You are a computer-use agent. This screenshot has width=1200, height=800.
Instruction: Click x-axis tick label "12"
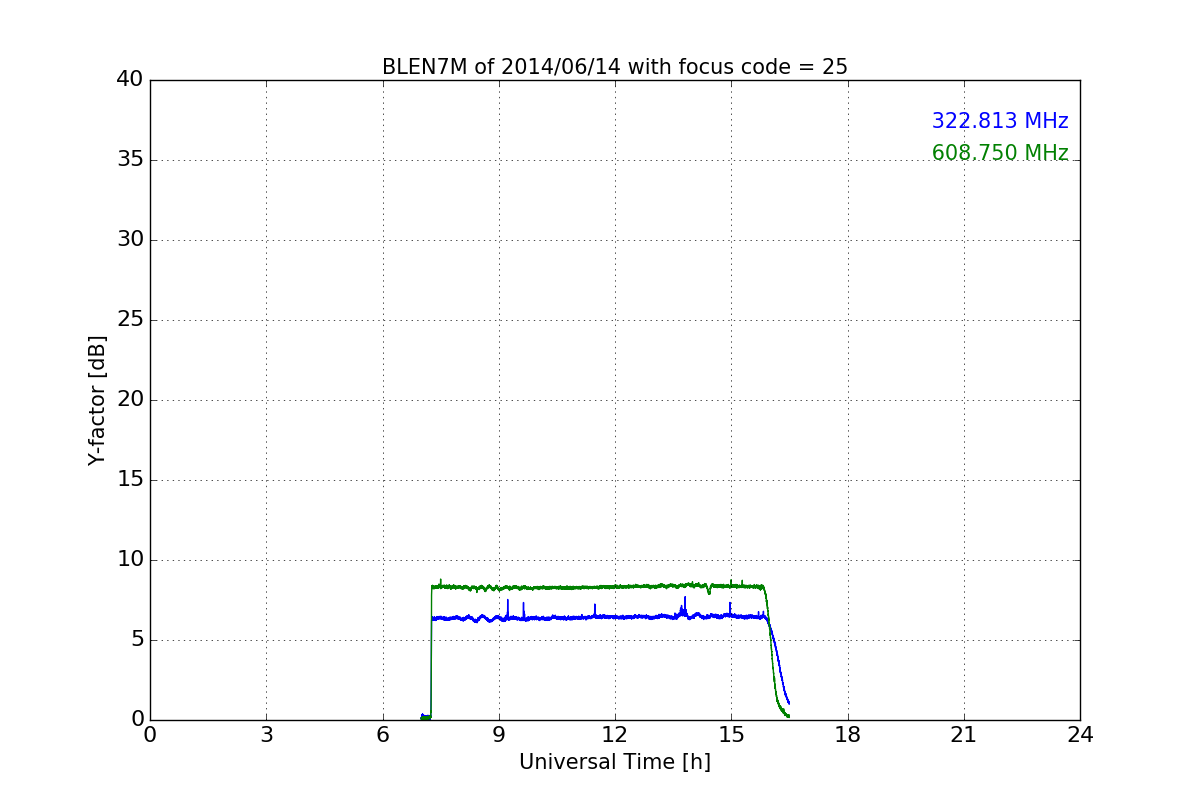[x=615, y=735]
